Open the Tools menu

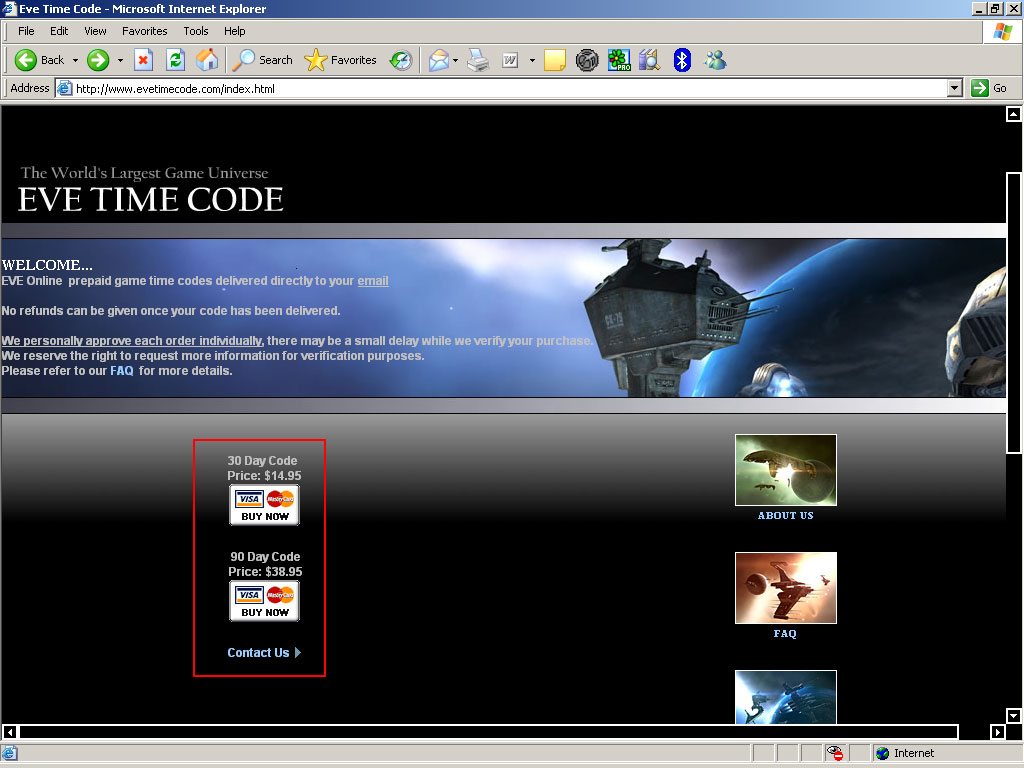click(x=195, y=31)
